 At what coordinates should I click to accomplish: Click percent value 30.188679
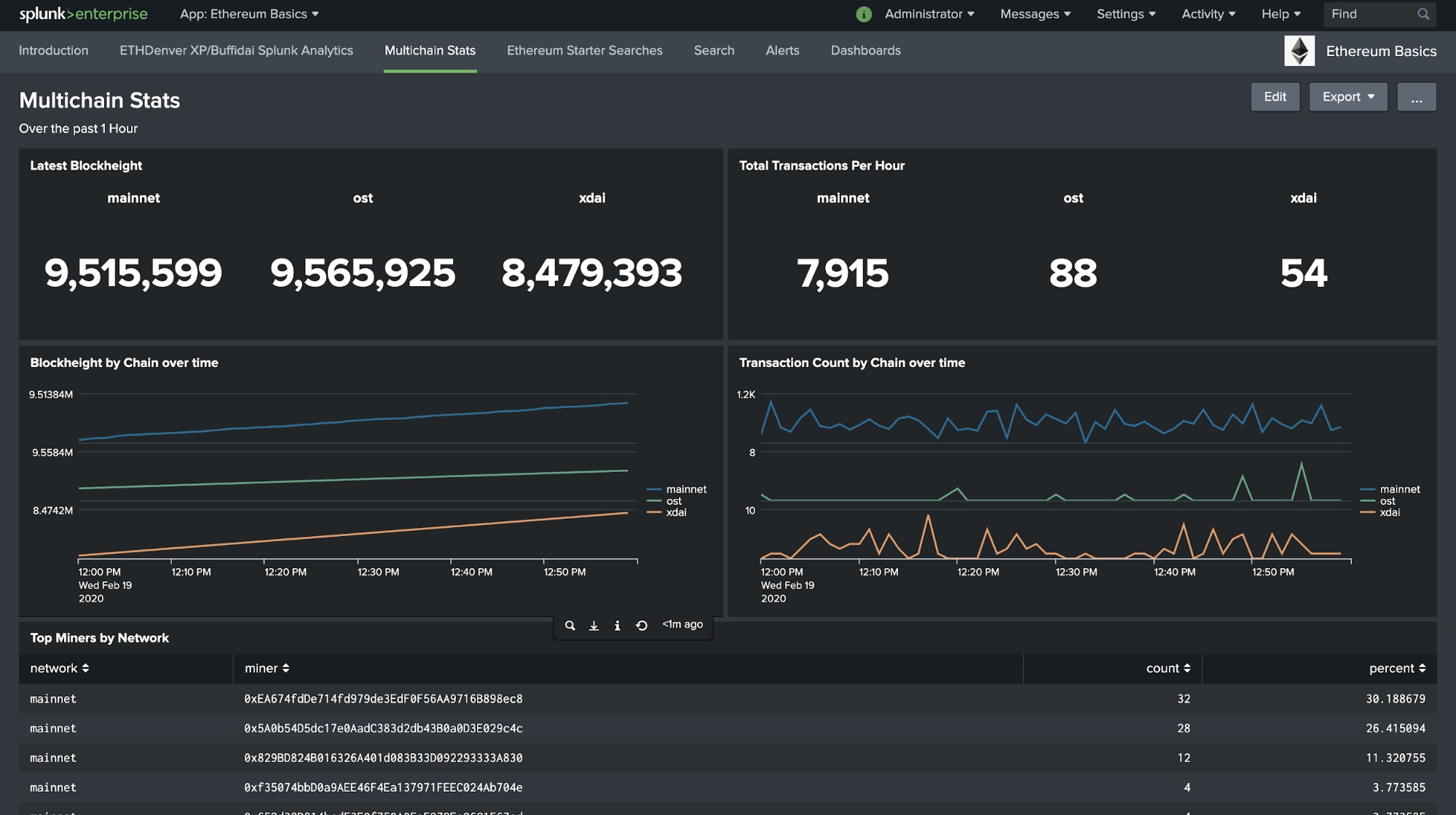coord(1396,698)
